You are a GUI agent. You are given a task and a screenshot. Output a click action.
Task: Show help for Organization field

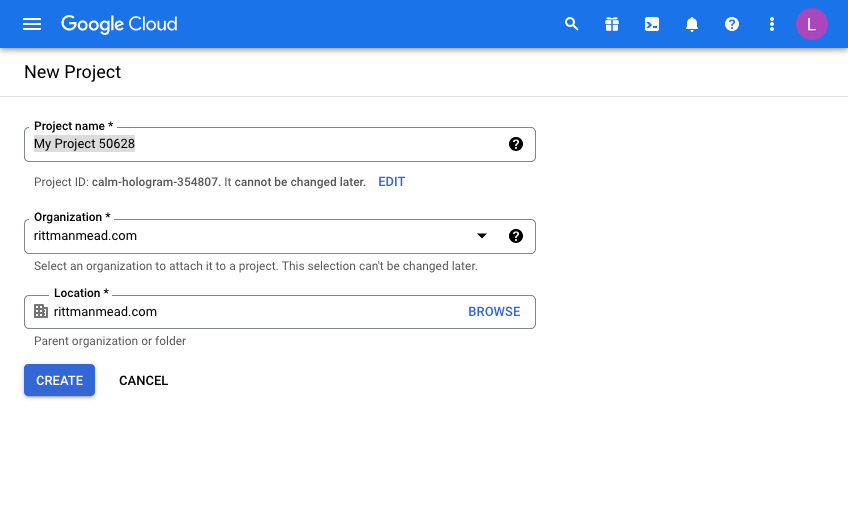[516, 236]
